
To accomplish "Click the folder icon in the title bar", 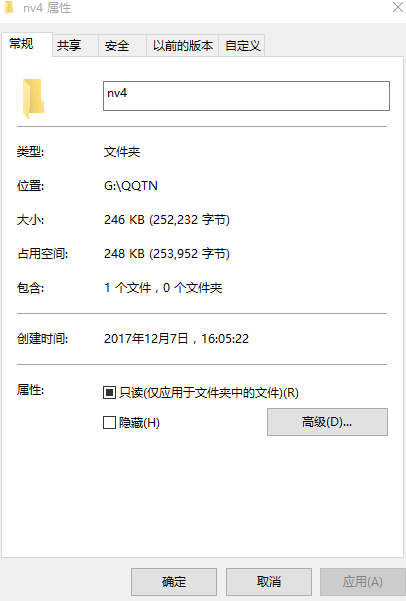I will coord(8,7).
